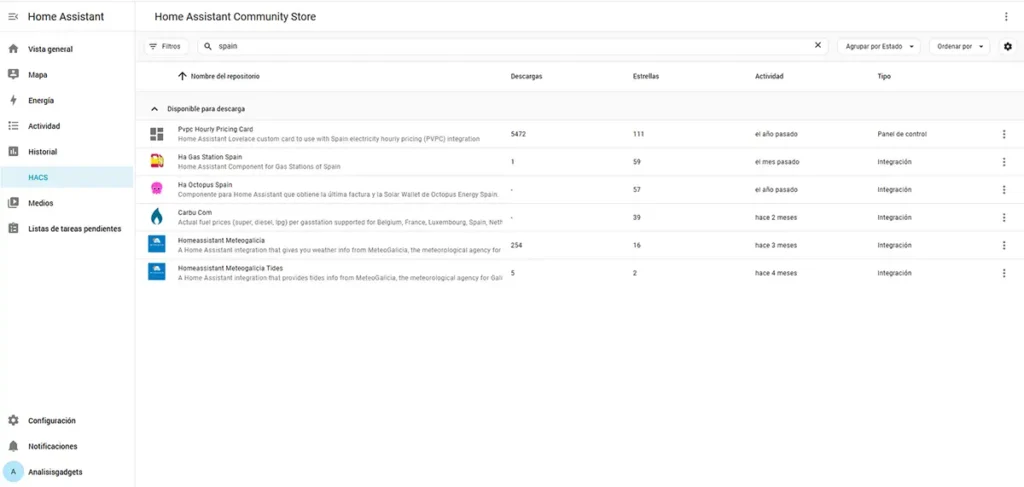This screenshot has height=487, width=1024.
Task: Collapse the Disponible para descarga group
Action: click(x=155, y=109)
